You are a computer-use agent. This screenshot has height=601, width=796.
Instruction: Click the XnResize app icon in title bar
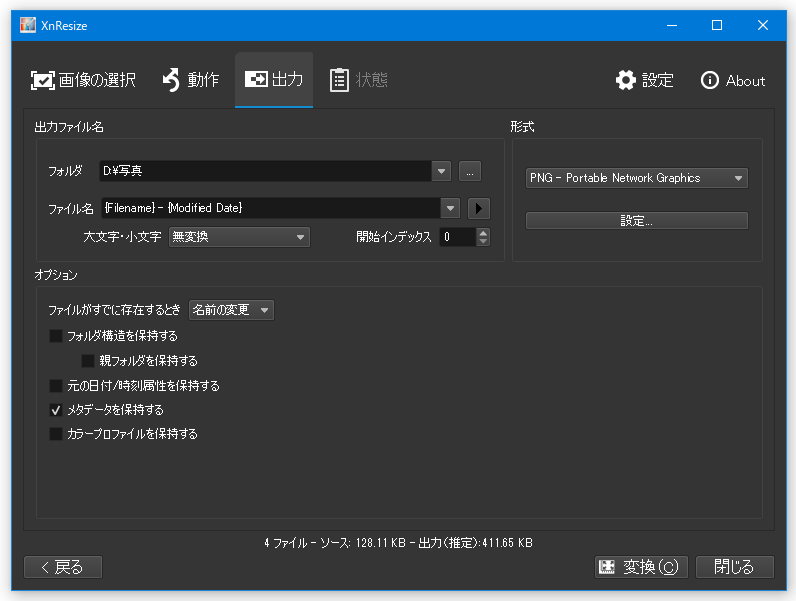pos(28,25)
